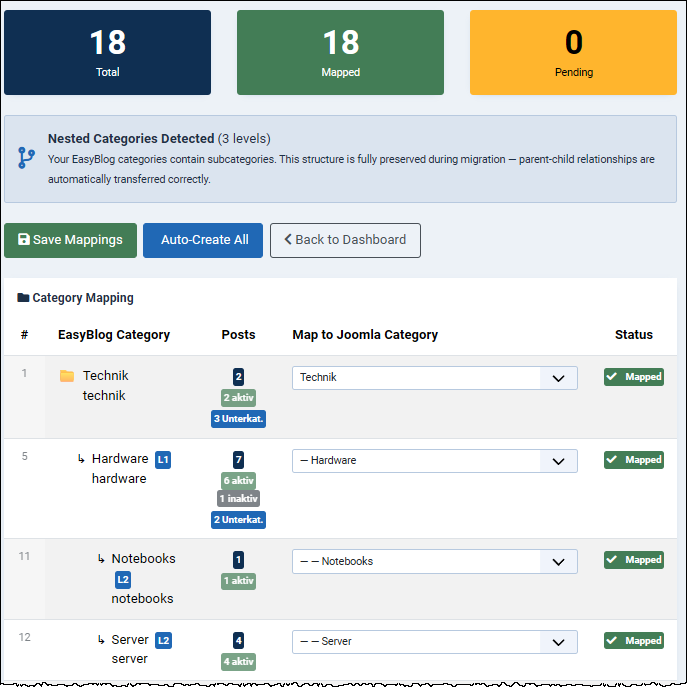Click the 0 Pending summary card
The width and height of the screenshot is (687, 688).
click(573, 53)
